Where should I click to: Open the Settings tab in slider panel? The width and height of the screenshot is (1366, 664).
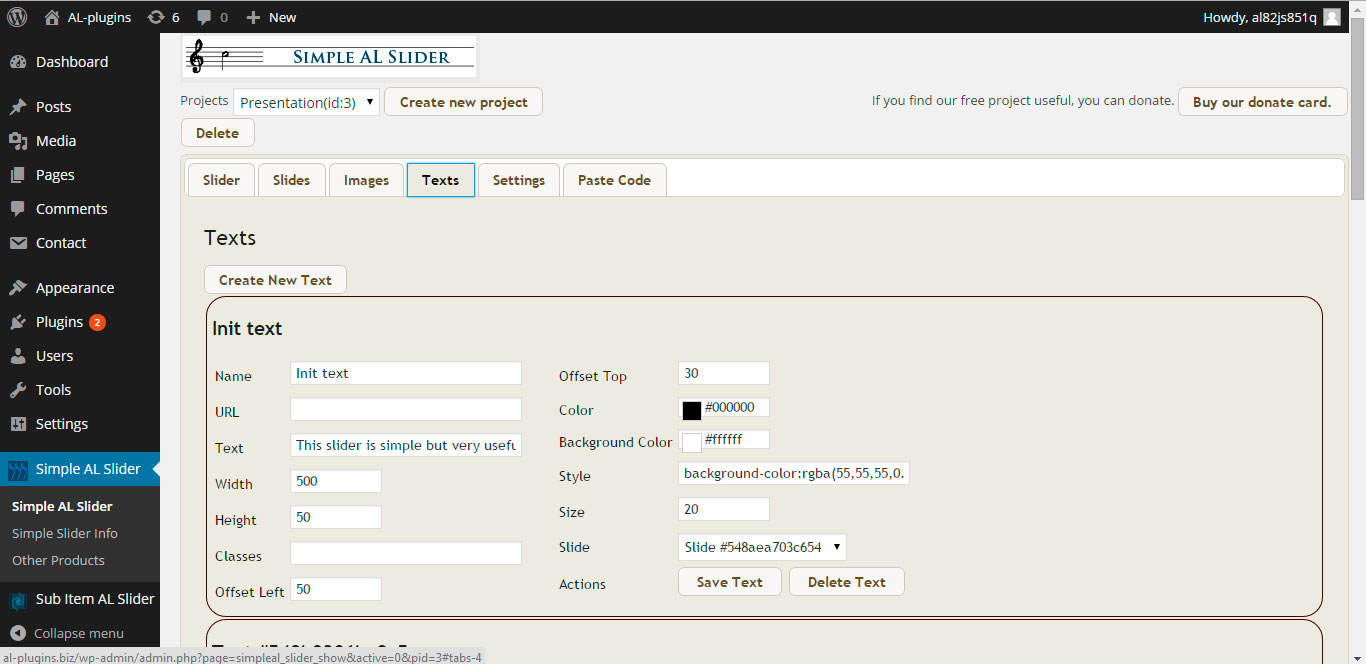point(518,180)
